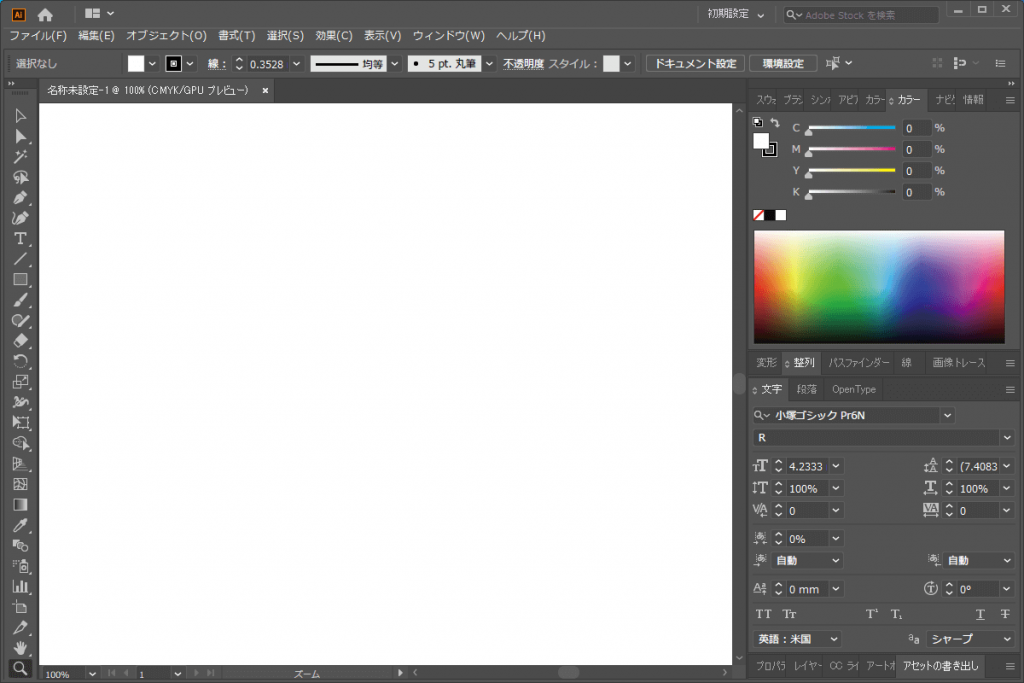Select the Hand tool
The height and width of the screenshot is (683, 1024).
tap(20, 648)
